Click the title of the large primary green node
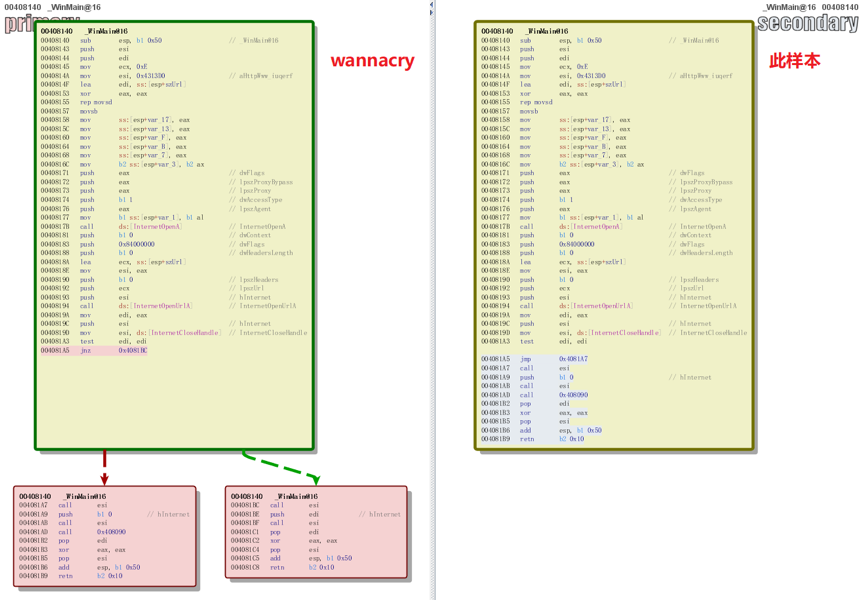 click(84, 31)
